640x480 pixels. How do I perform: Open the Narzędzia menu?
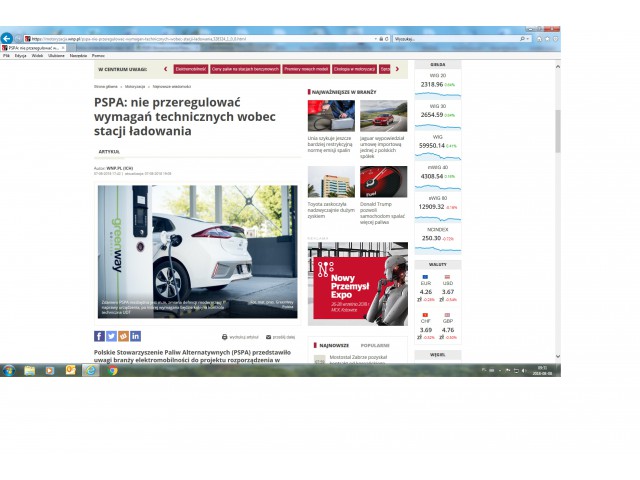coord(78,55)
